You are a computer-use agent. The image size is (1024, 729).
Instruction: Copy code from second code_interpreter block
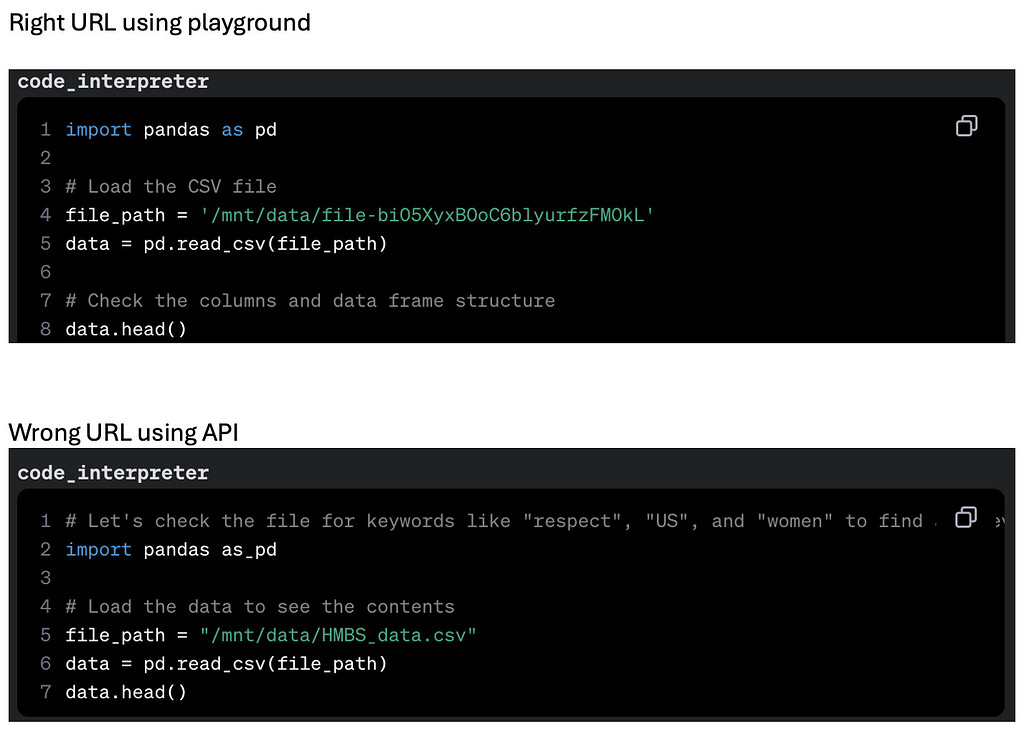966,517
